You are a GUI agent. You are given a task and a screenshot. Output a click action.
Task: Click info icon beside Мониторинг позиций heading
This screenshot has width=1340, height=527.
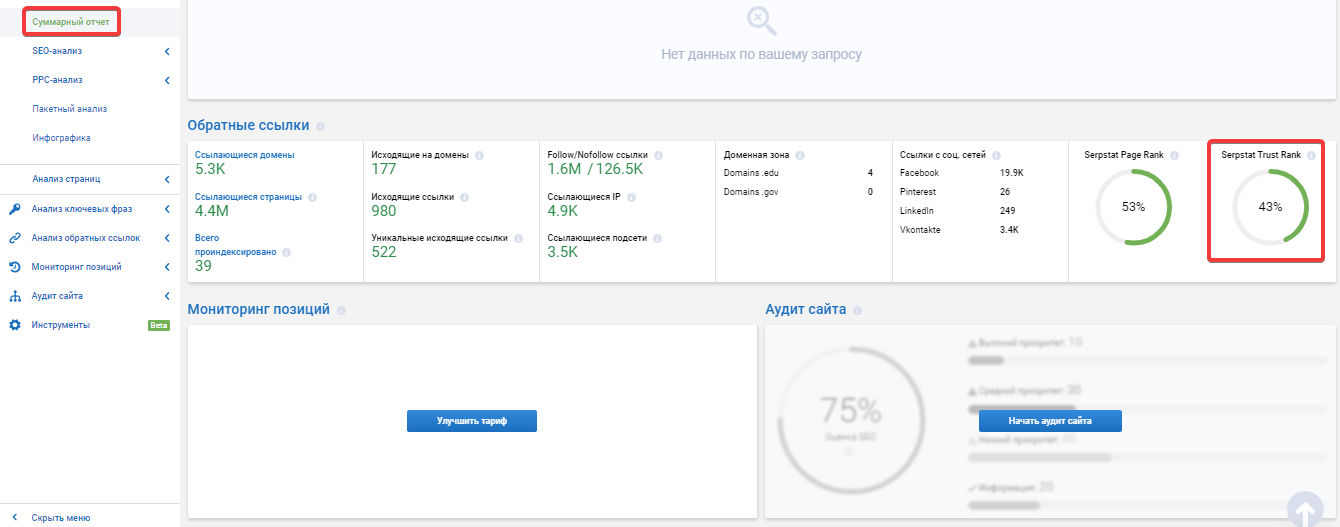pos(342,310)
